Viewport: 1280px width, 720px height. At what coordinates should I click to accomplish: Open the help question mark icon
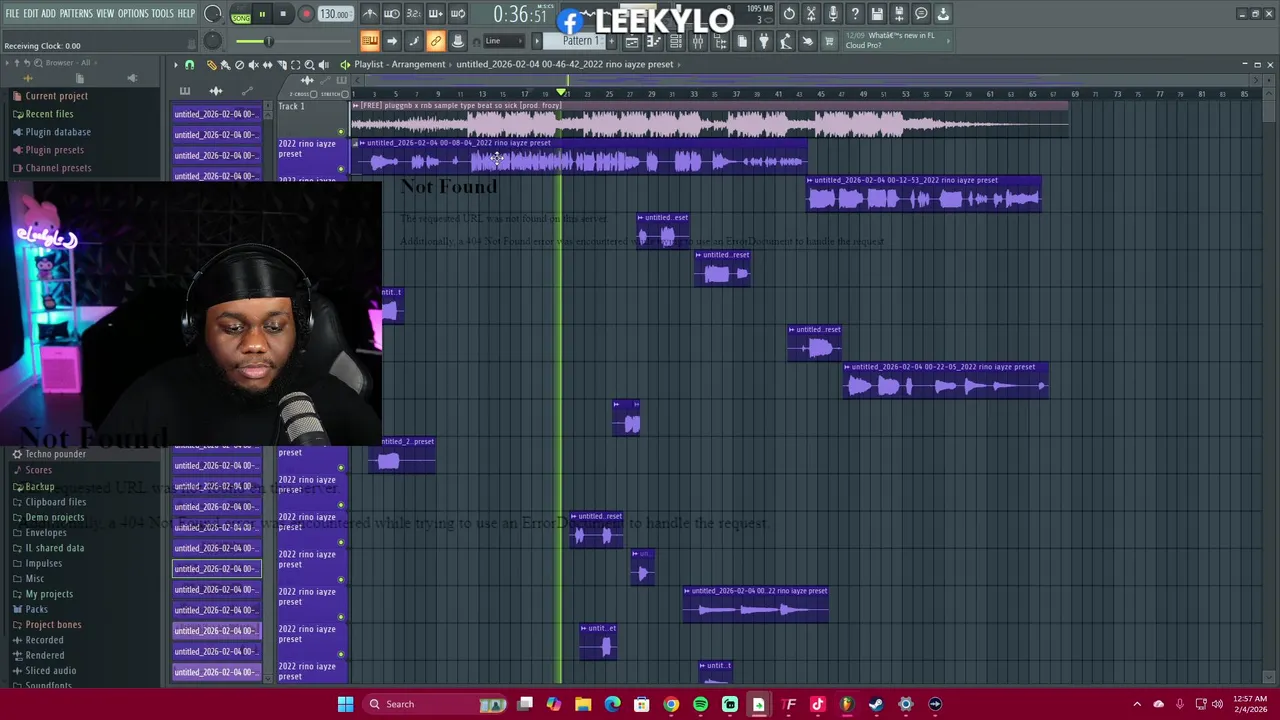tap(855, 14)
